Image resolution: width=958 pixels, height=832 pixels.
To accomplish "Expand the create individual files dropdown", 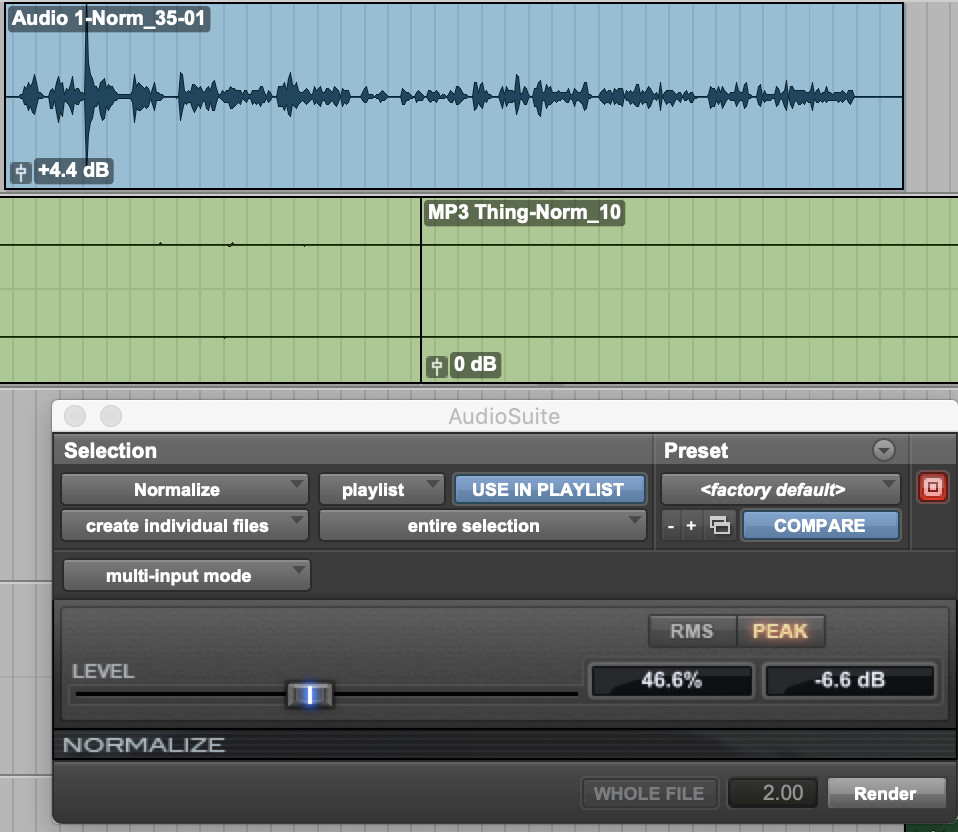I will pyautogui.click(x=185, y=526).
